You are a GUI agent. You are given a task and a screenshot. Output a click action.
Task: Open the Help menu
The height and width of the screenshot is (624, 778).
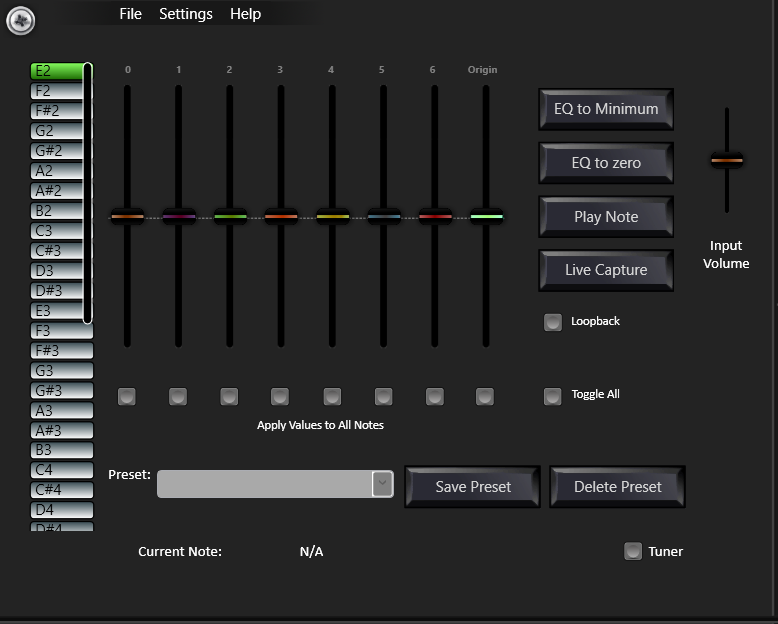tap(245, 14)
